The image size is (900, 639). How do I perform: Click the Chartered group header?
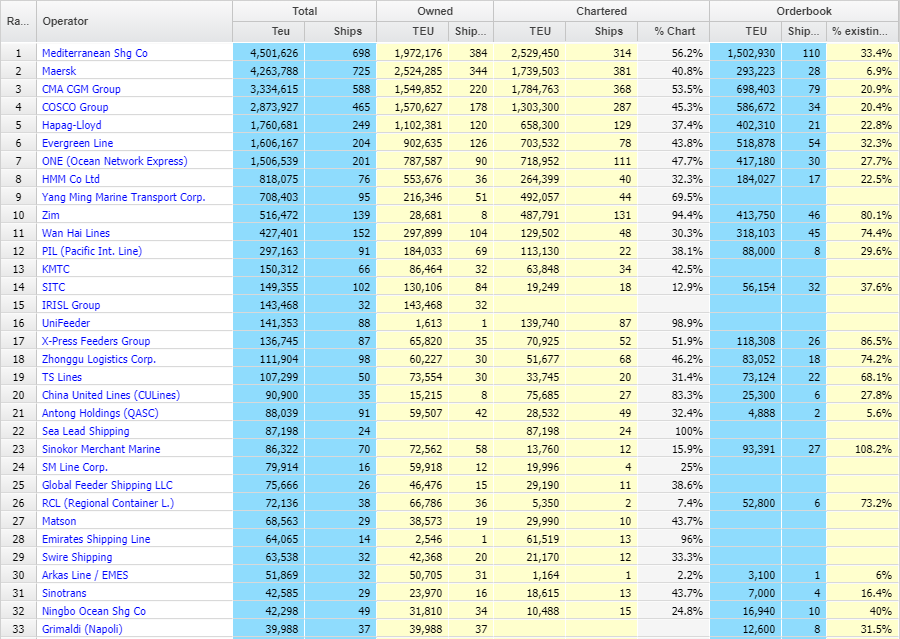tap(601, 11)
